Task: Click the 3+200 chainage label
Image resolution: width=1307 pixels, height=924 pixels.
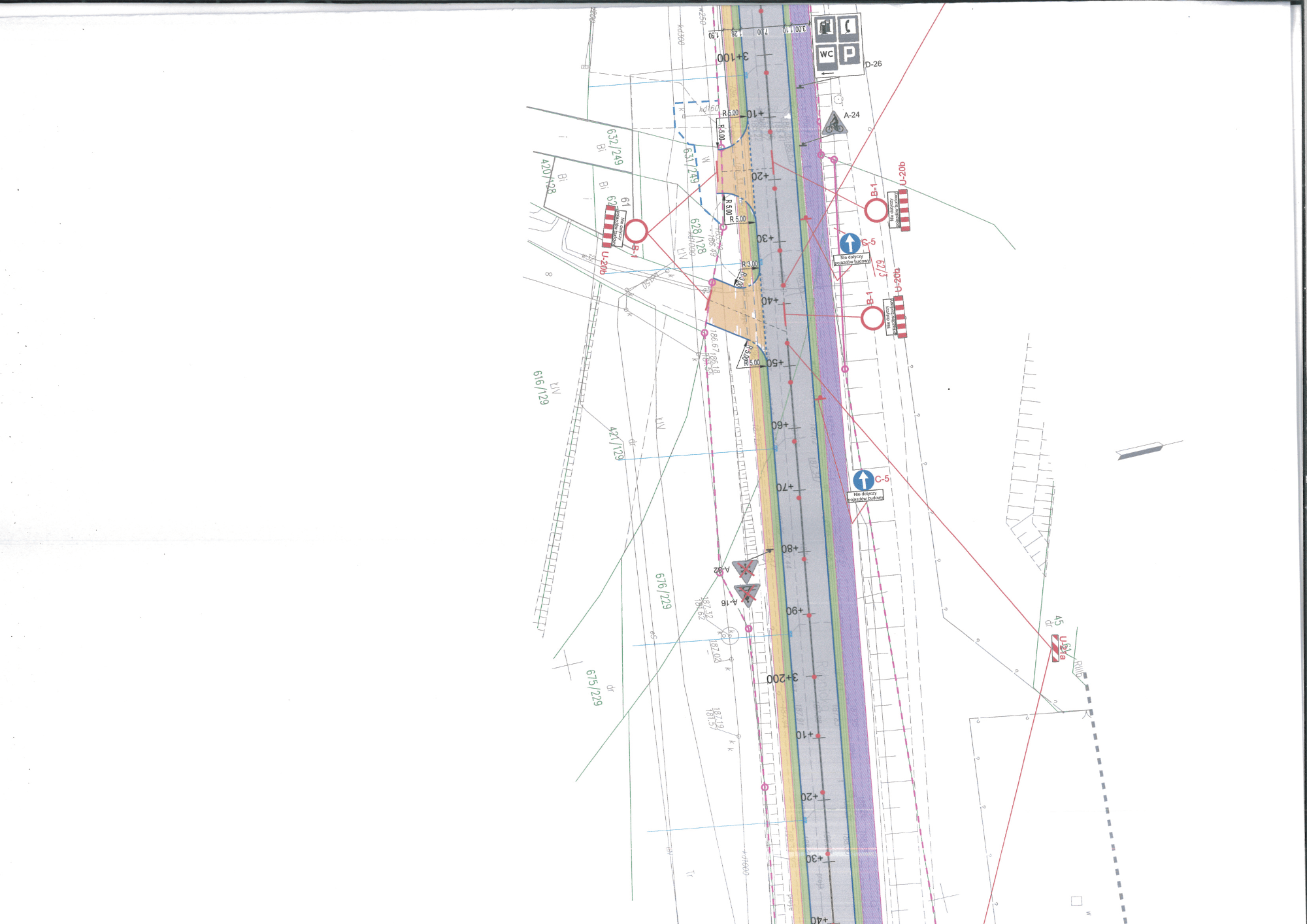Action: click(x=782, y=679)
